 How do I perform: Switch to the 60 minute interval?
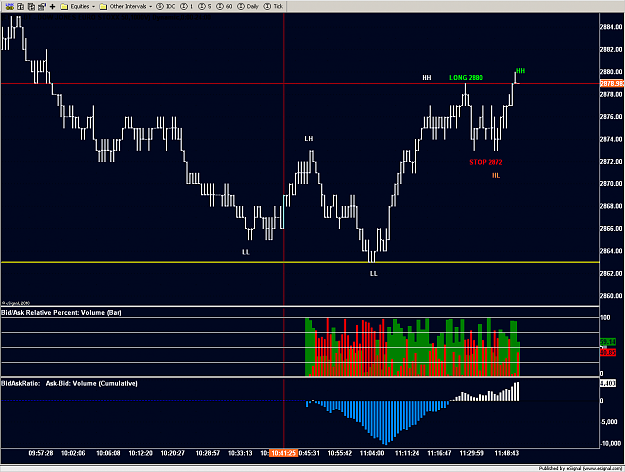224,6
